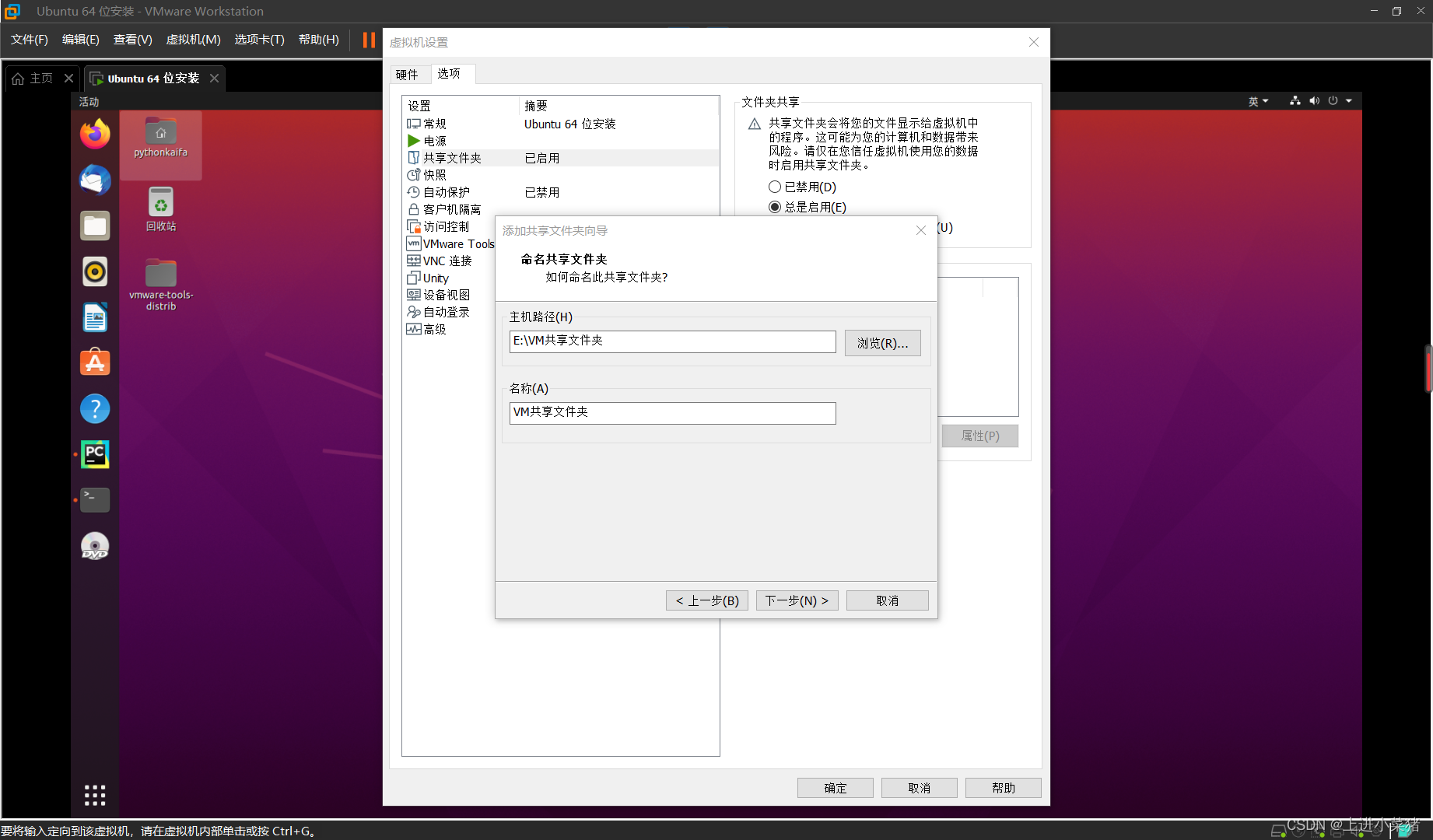Open the 帮助(H) menu

pyautogui.click(x=319, y=40)
